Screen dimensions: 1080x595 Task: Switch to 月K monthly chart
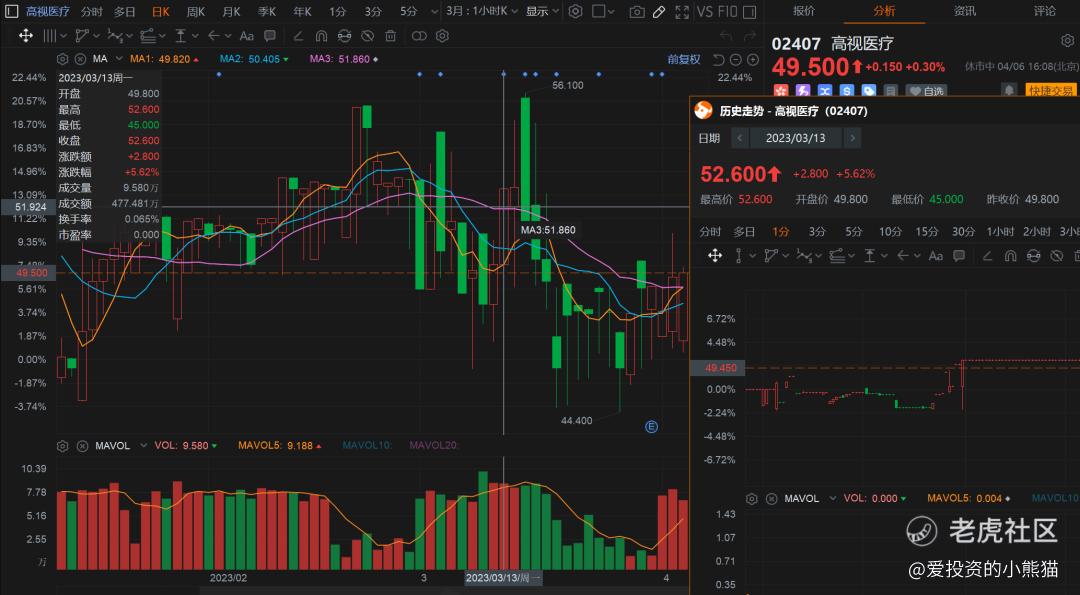pyautogui.click(x=231, y=12)
